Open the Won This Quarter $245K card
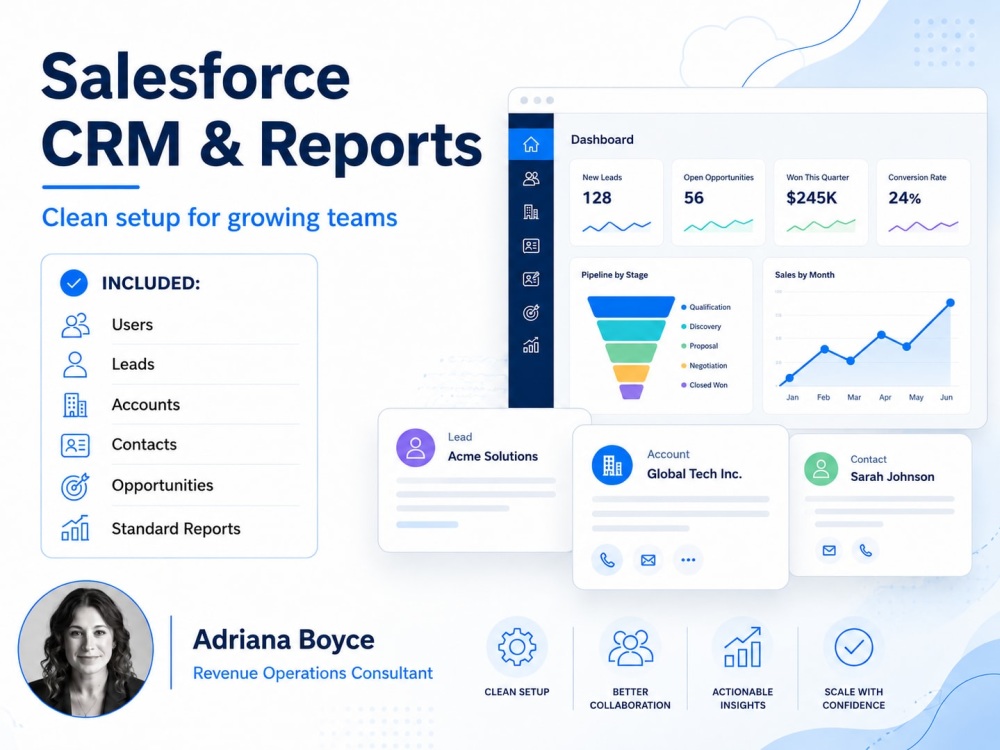The image size is (1000, 750). point(821,202)
